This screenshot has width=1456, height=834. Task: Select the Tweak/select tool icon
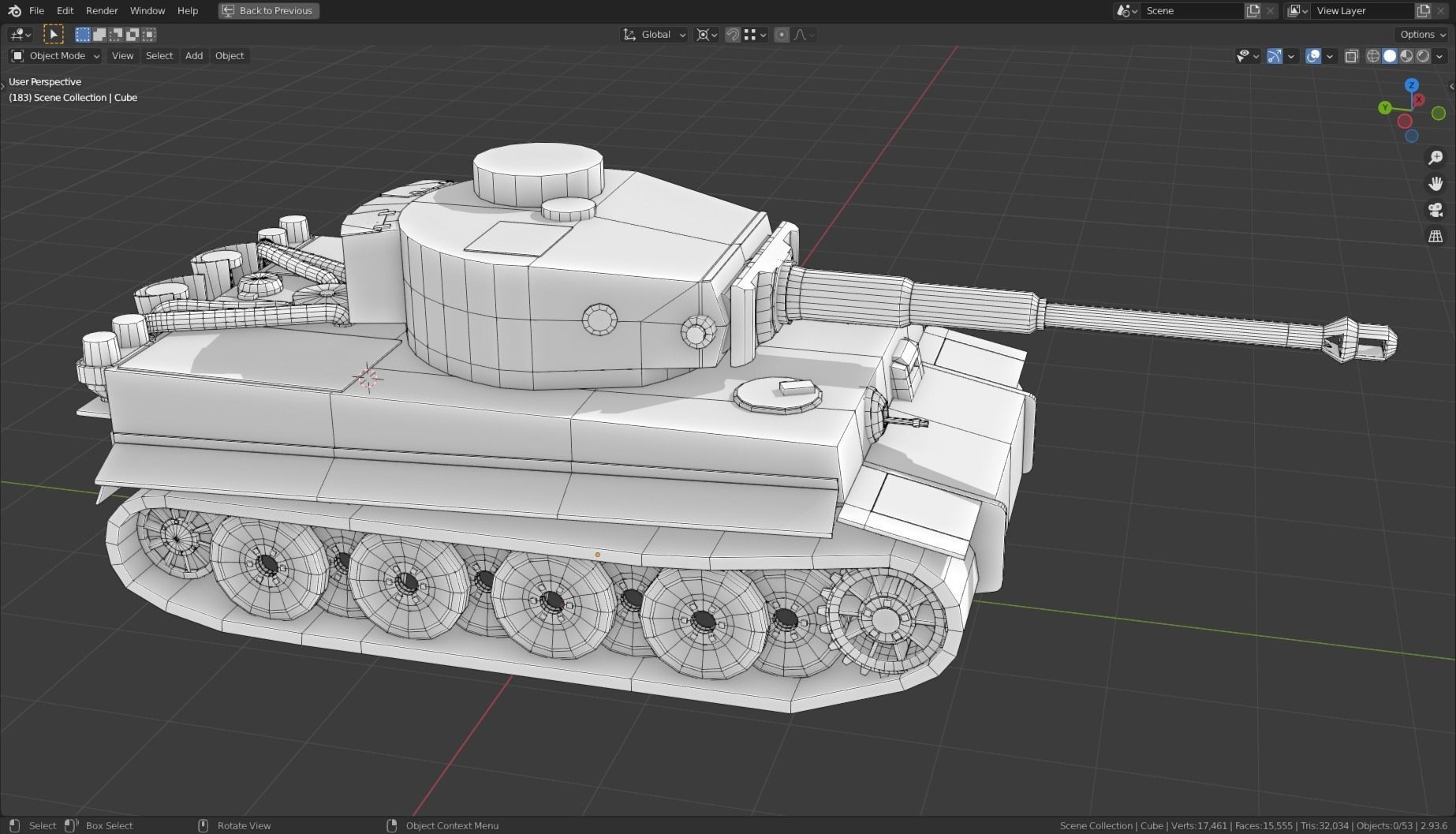point(53,34)
